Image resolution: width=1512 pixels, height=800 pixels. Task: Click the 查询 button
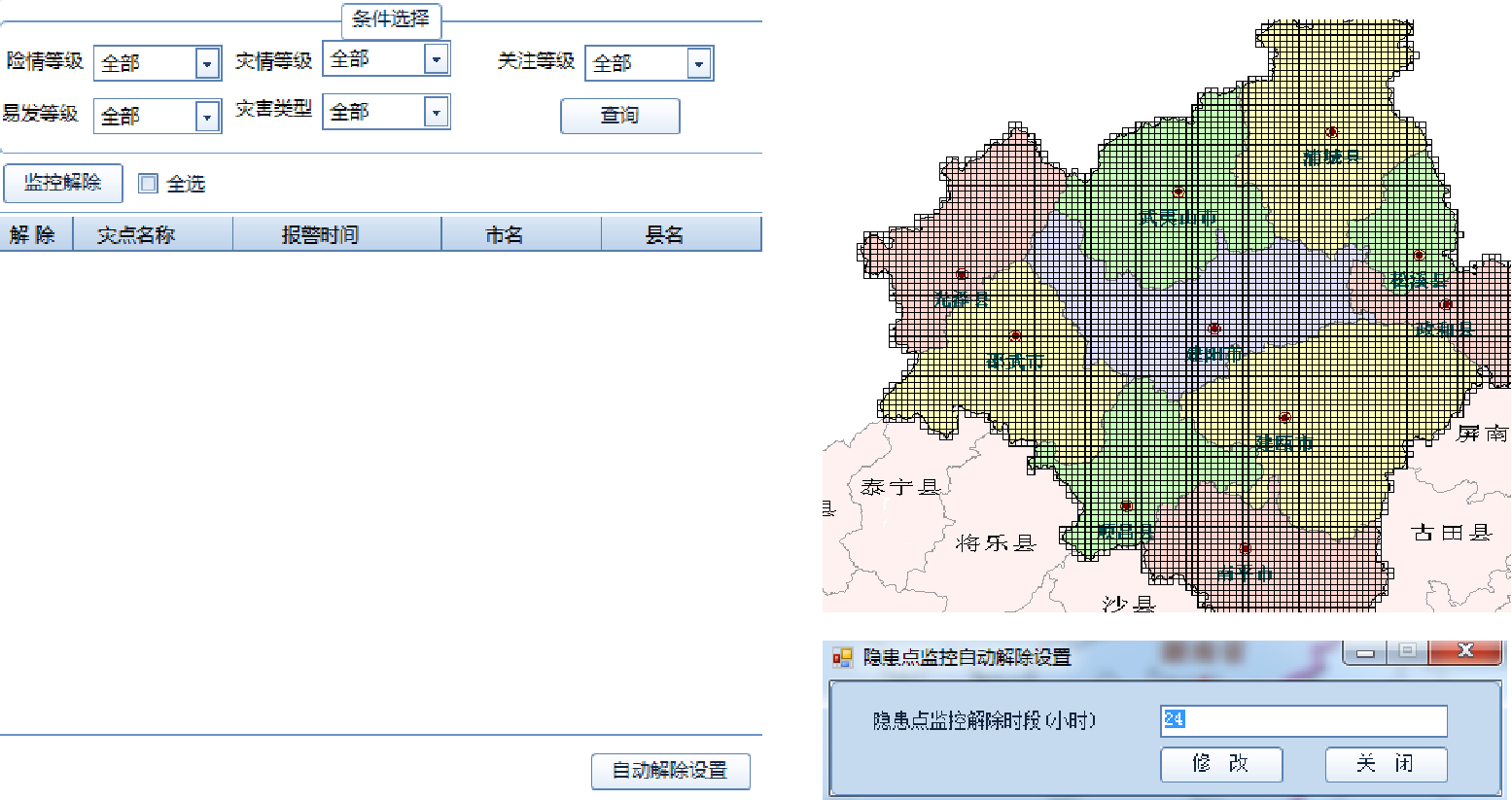619,116
